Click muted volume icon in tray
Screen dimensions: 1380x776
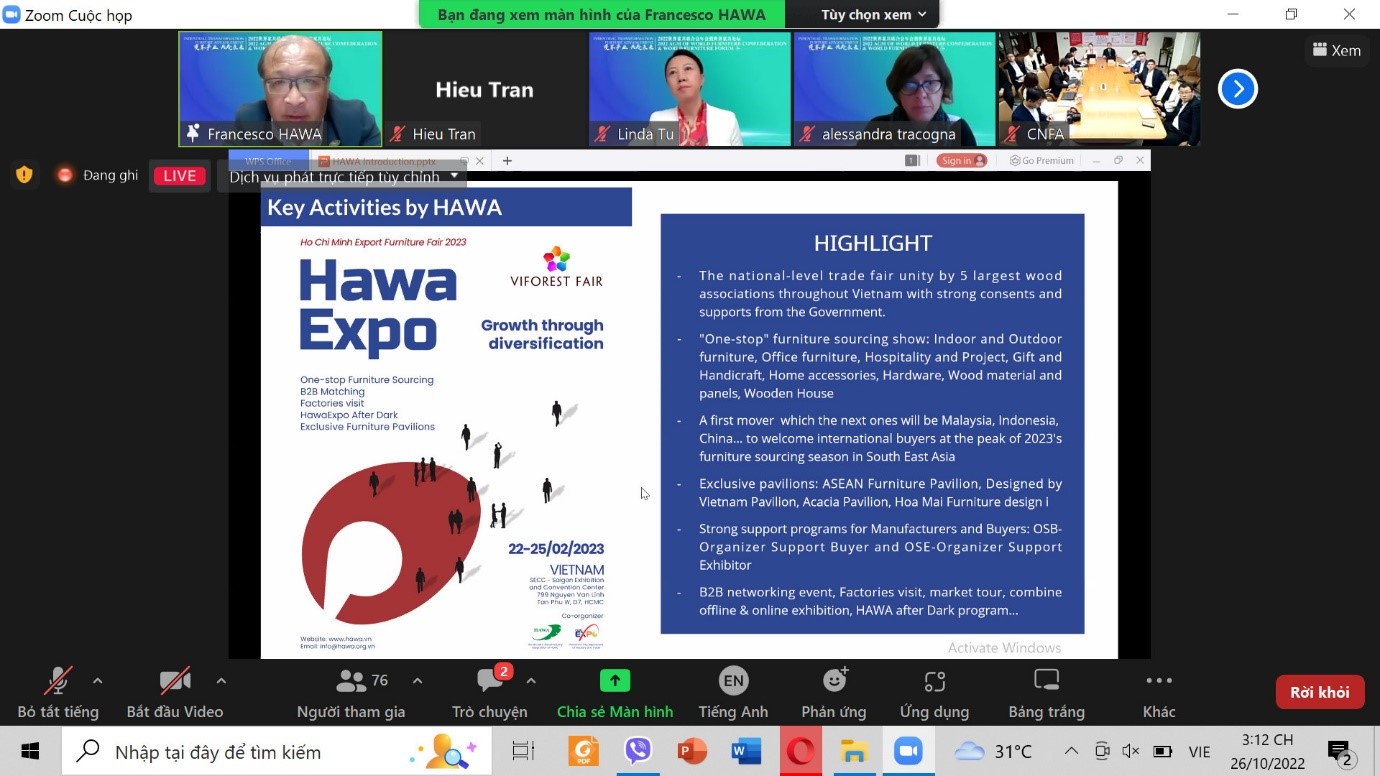pos(1131,751)
